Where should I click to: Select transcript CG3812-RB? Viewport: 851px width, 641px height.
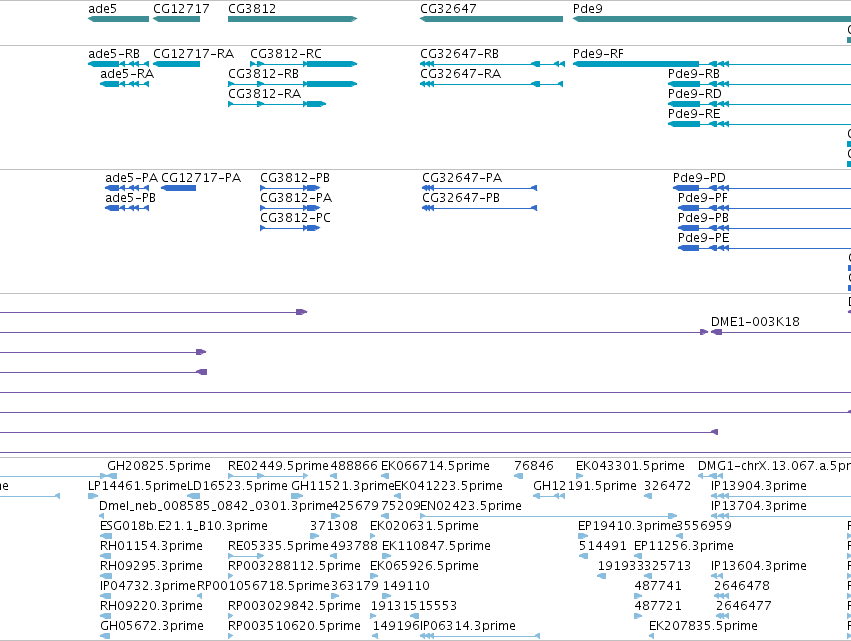pyautogui.click(x=293, y=84)
